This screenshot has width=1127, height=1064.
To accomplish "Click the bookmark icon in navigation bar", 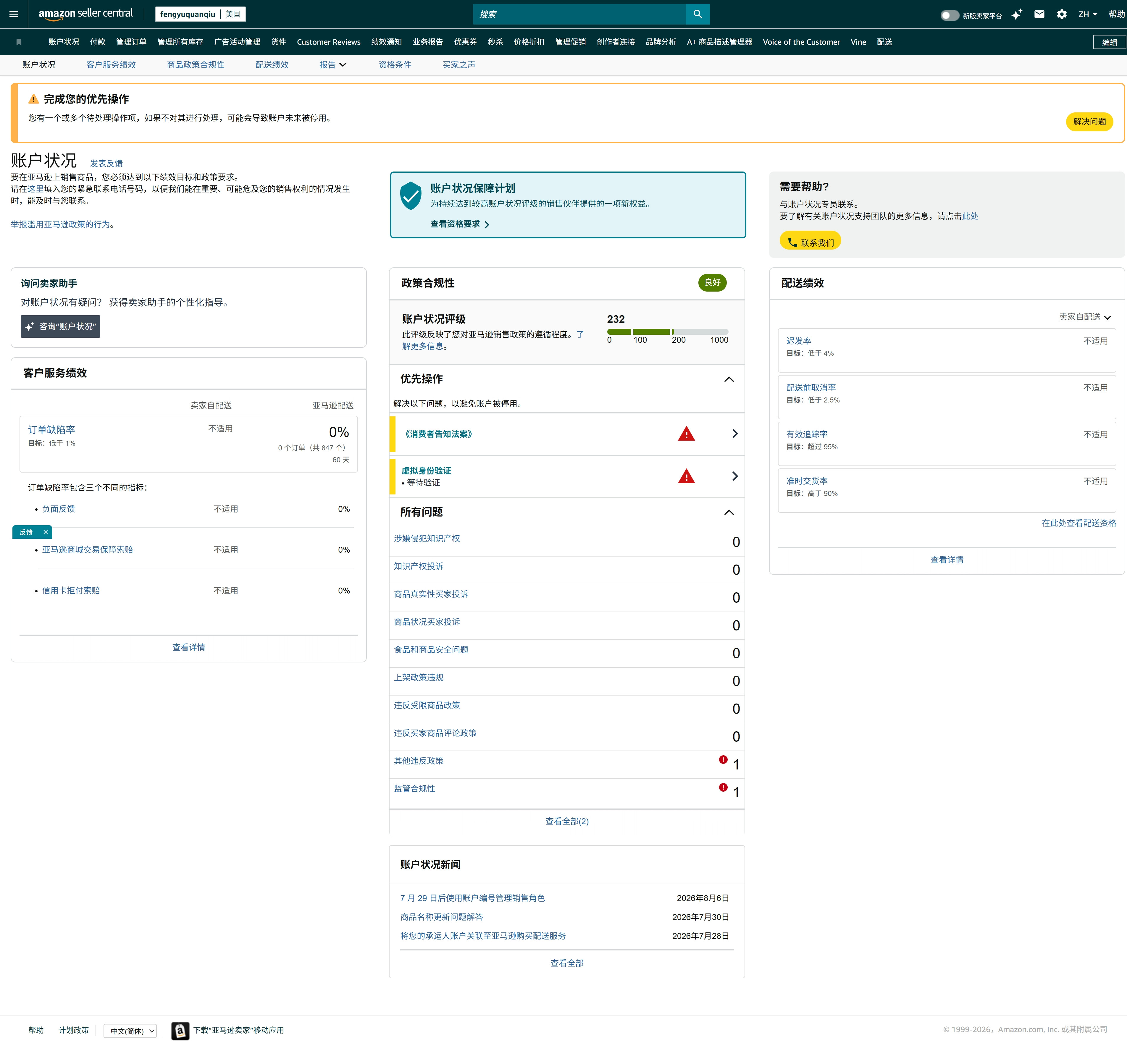I will [19, 42].
